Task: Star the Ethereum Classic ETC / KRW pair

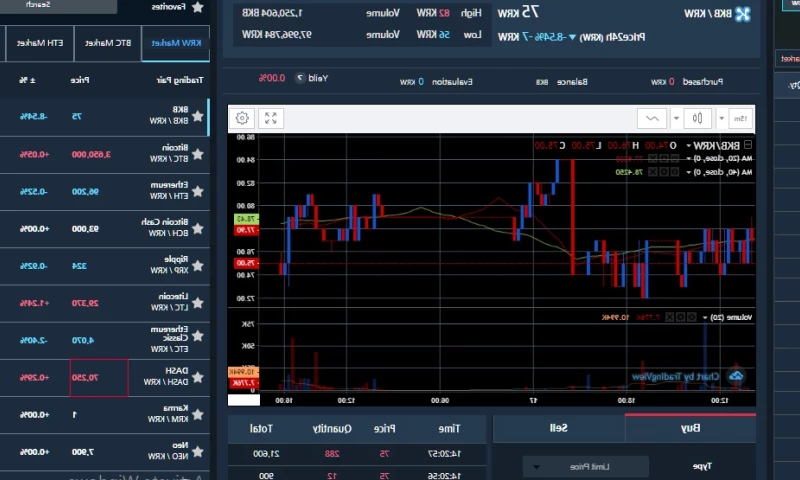Action: 198,336
